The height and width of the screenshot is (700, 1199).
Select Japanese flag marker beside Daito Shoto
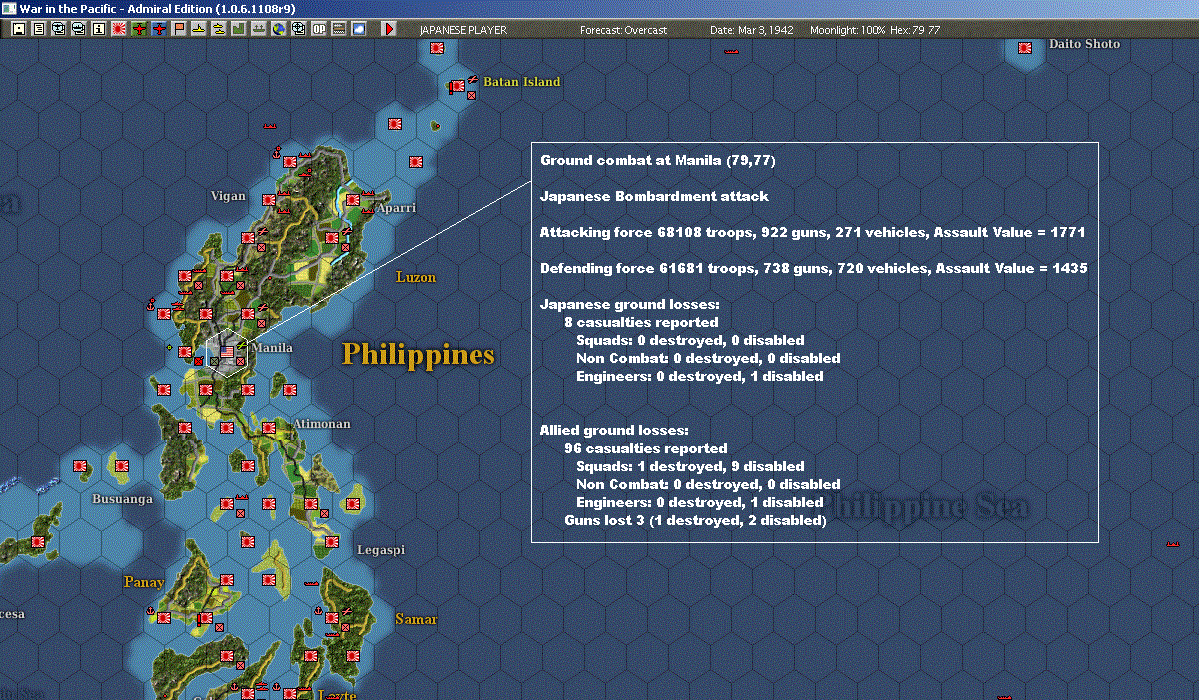(x=1025, y=47)
